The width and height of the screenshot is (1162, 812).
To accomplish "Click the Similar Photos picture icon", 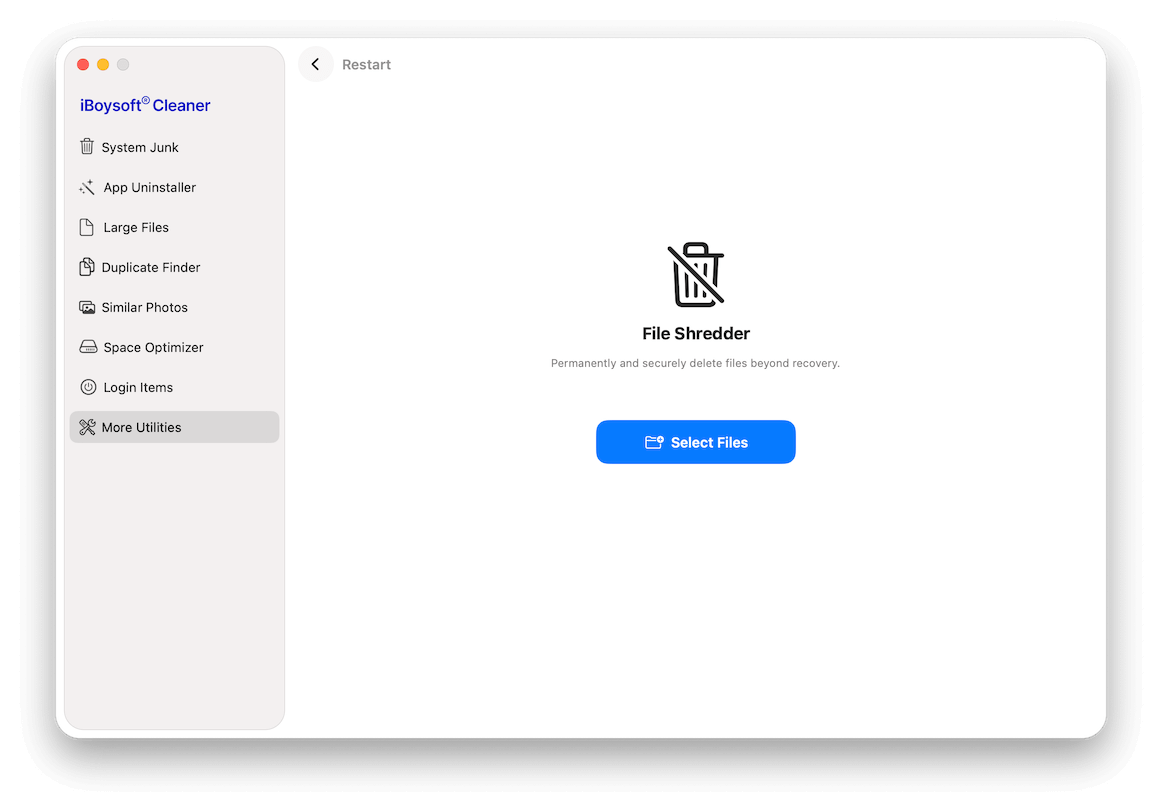I will 88,307.
